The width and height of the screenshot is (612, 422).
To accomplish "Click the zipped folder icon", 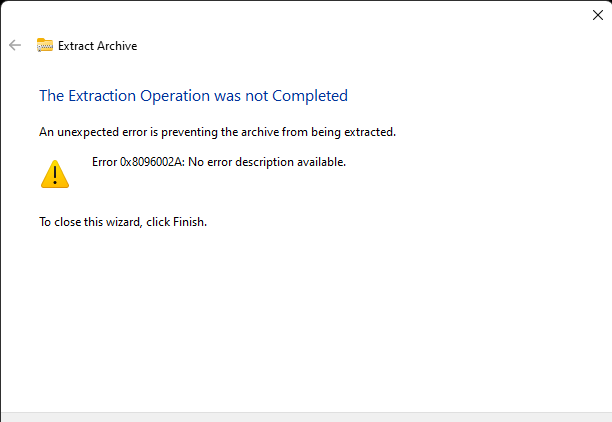I will [x=44, y=45].
